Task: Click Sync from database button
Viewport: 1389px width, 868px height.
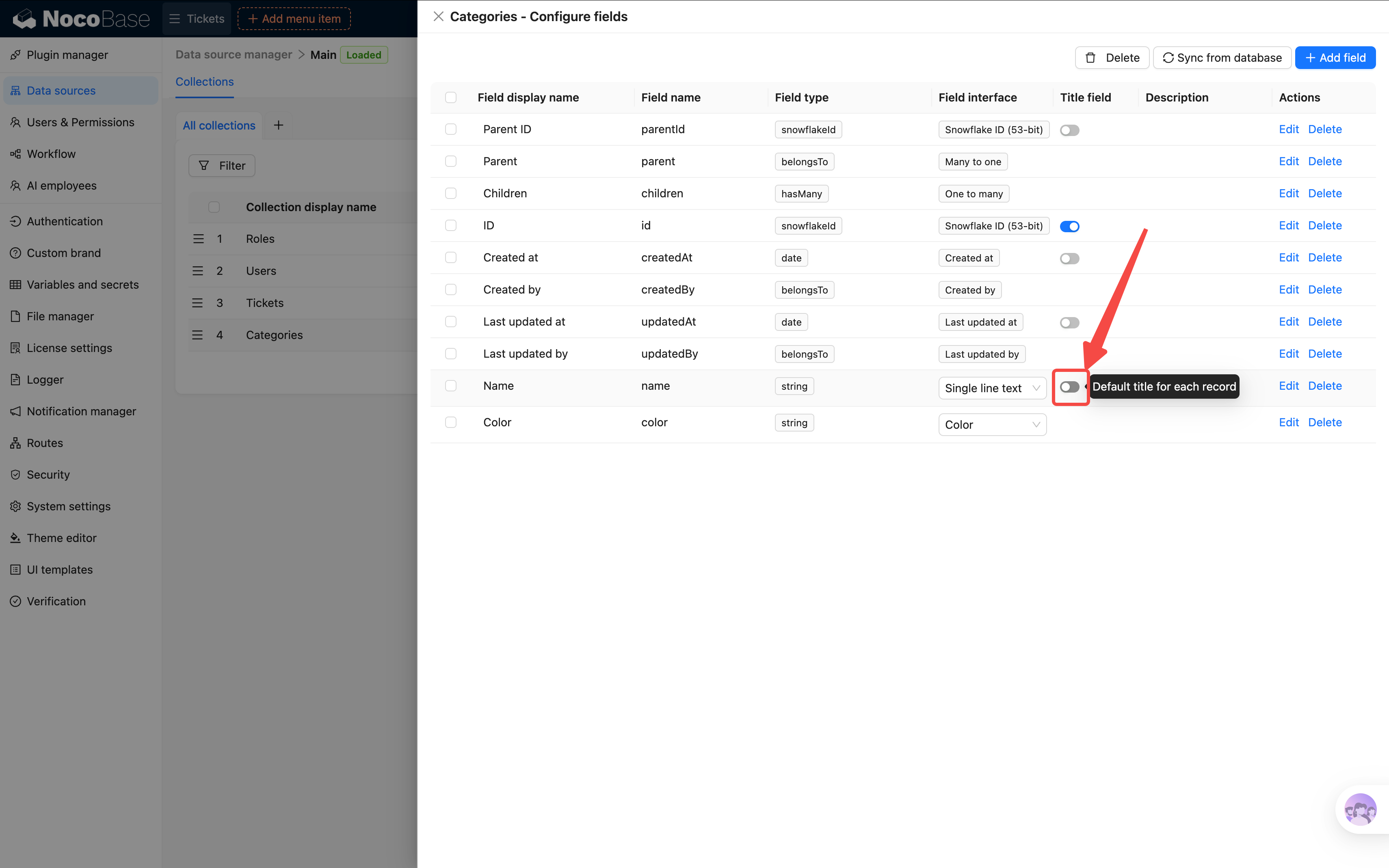Action: (1222, 58)
